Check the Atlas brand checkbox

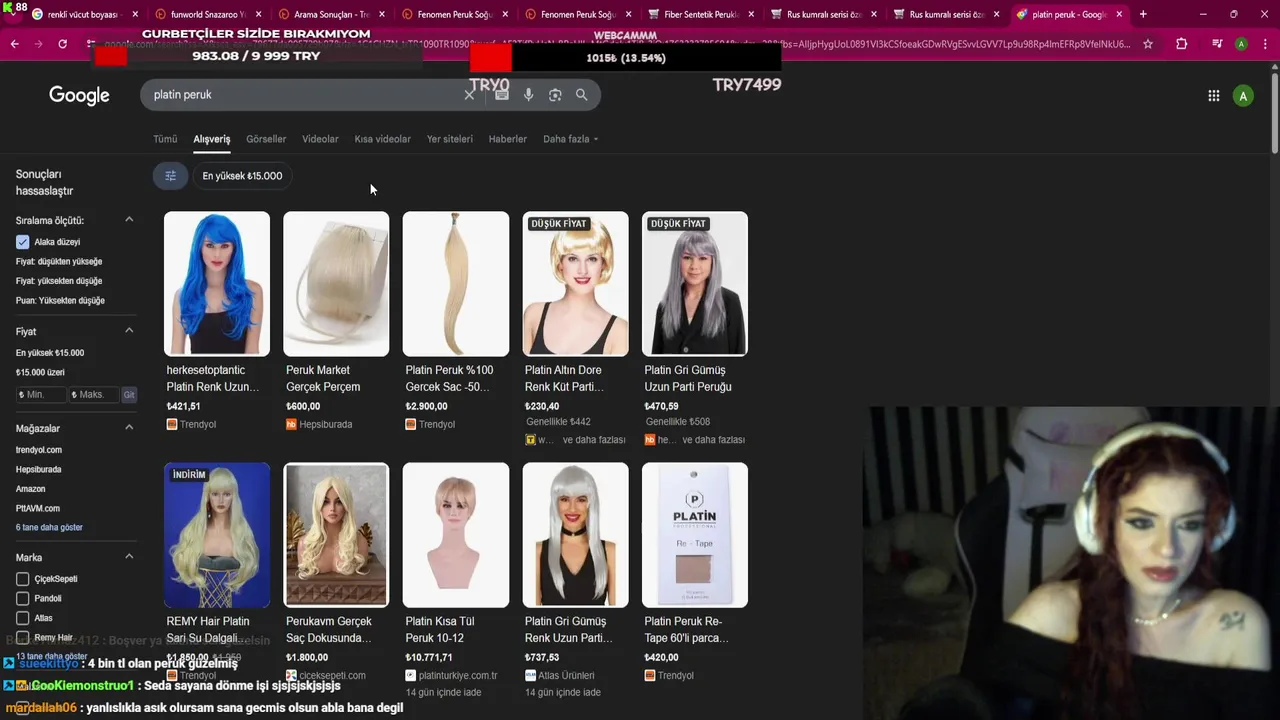click(x=22, y=618)
